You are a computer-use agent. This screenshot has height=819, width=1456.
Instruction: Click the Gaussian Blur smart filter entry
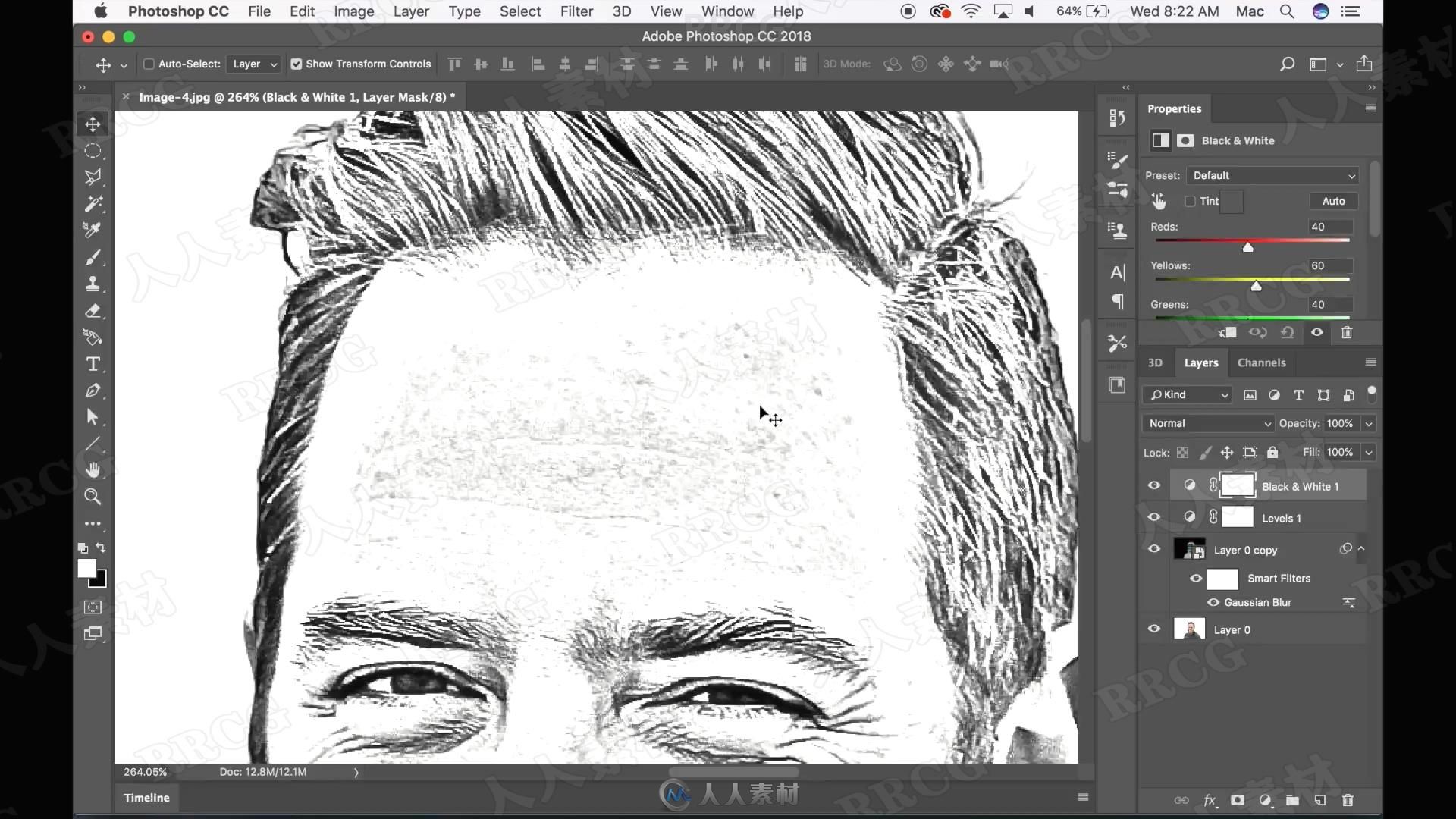[x=1258, y=601]
